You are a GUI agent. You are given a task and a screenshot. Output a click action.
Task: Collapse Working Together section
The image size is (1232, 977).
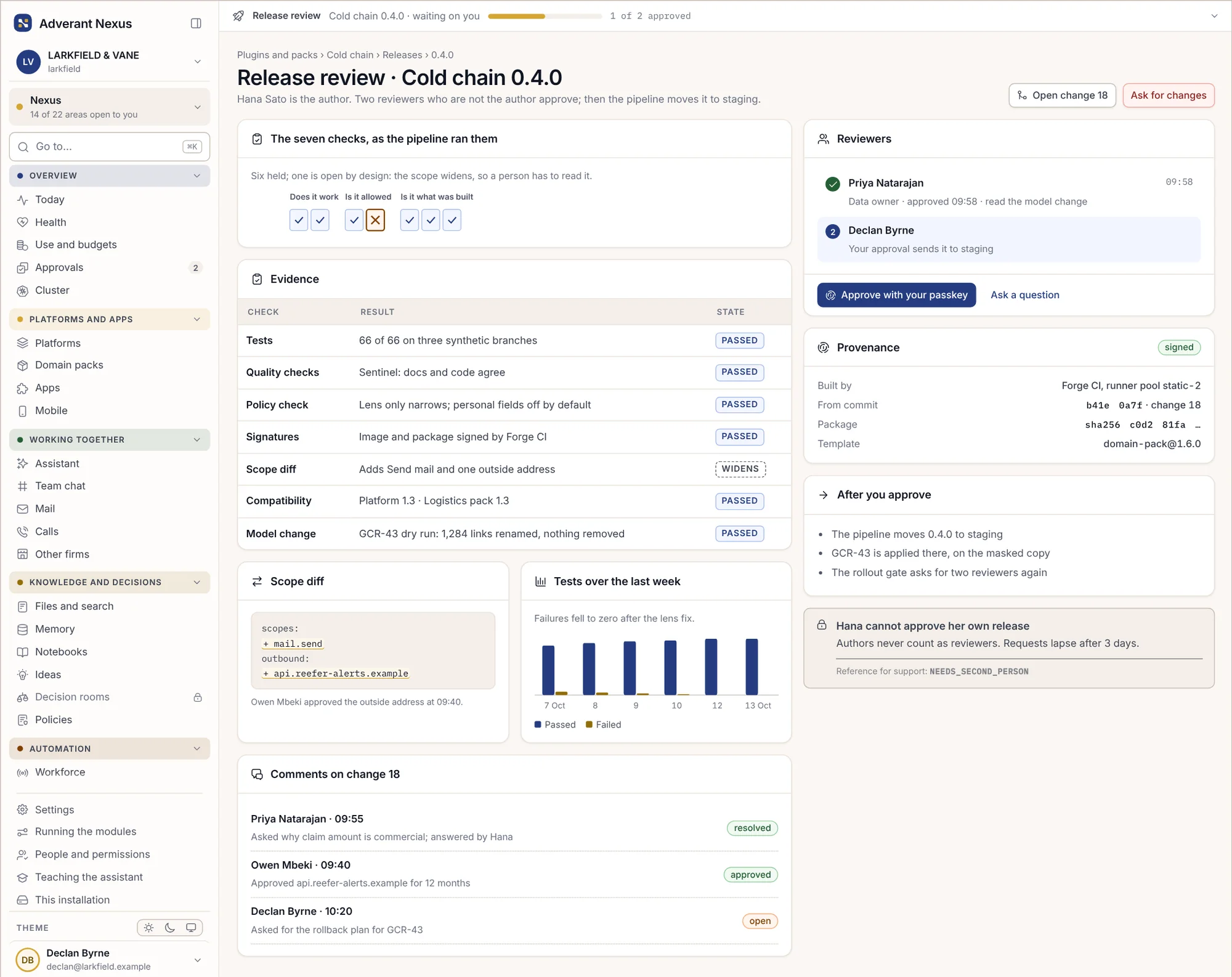coord(110,440)
